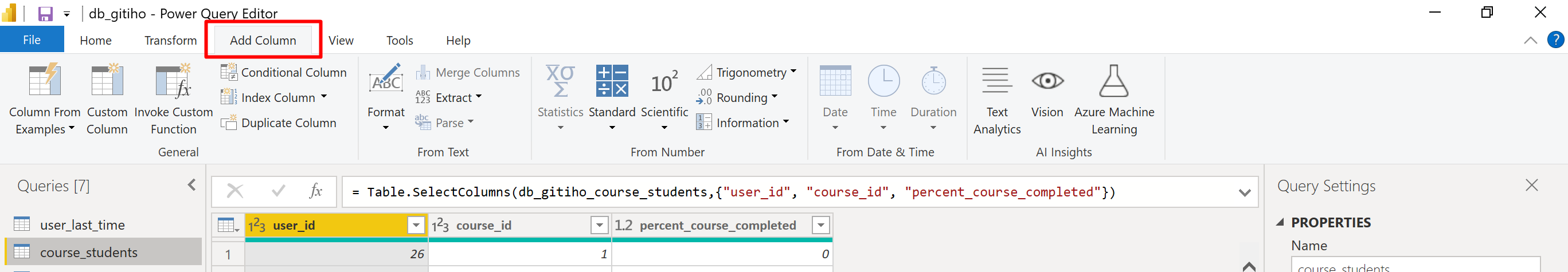The width and height of the screenshot is (1568, 272).
Task: Open Vision AI insight
Action: click(1047, 91)
